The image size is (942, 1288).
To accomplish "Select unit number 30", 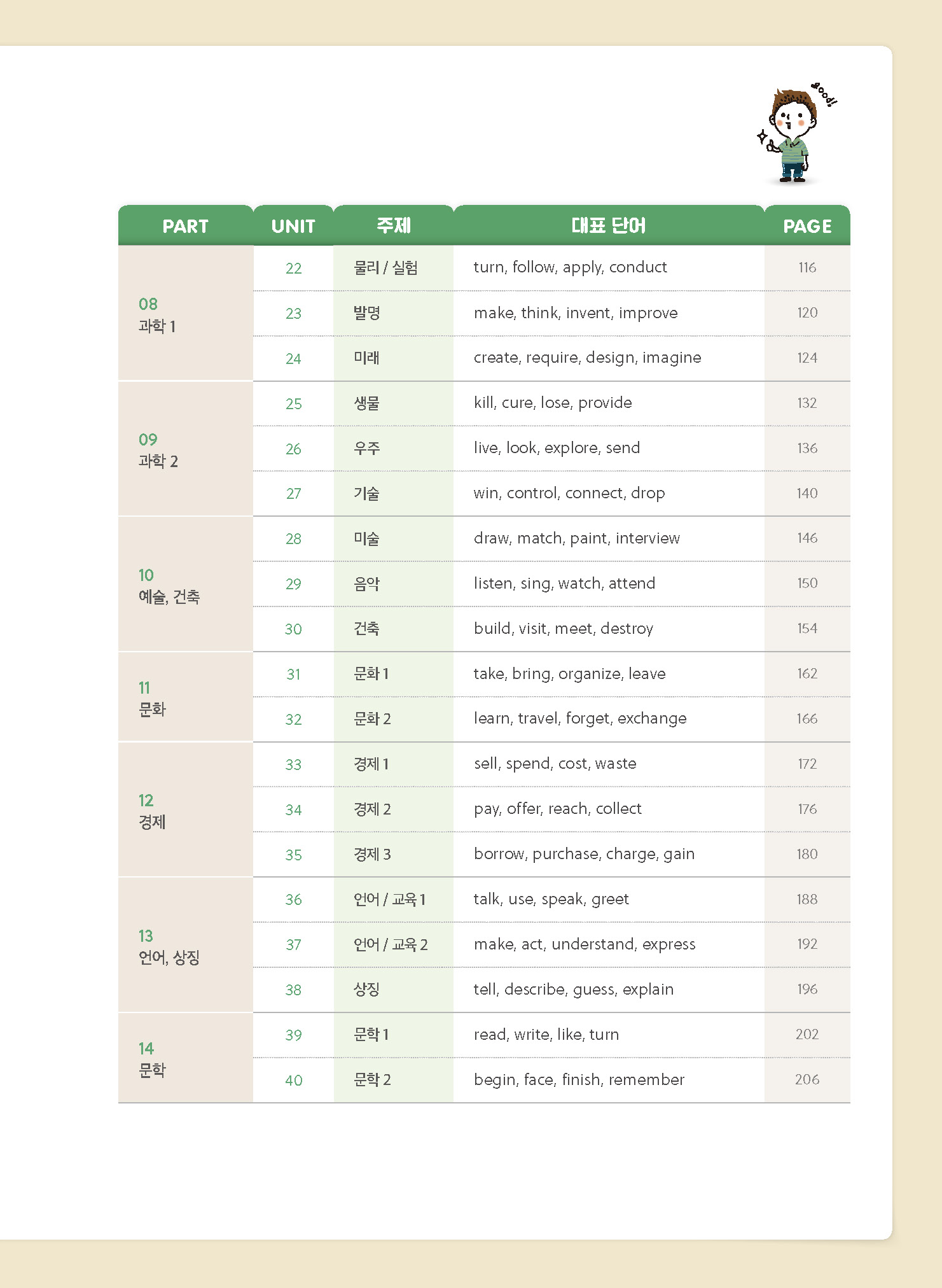I will point(293,629).
